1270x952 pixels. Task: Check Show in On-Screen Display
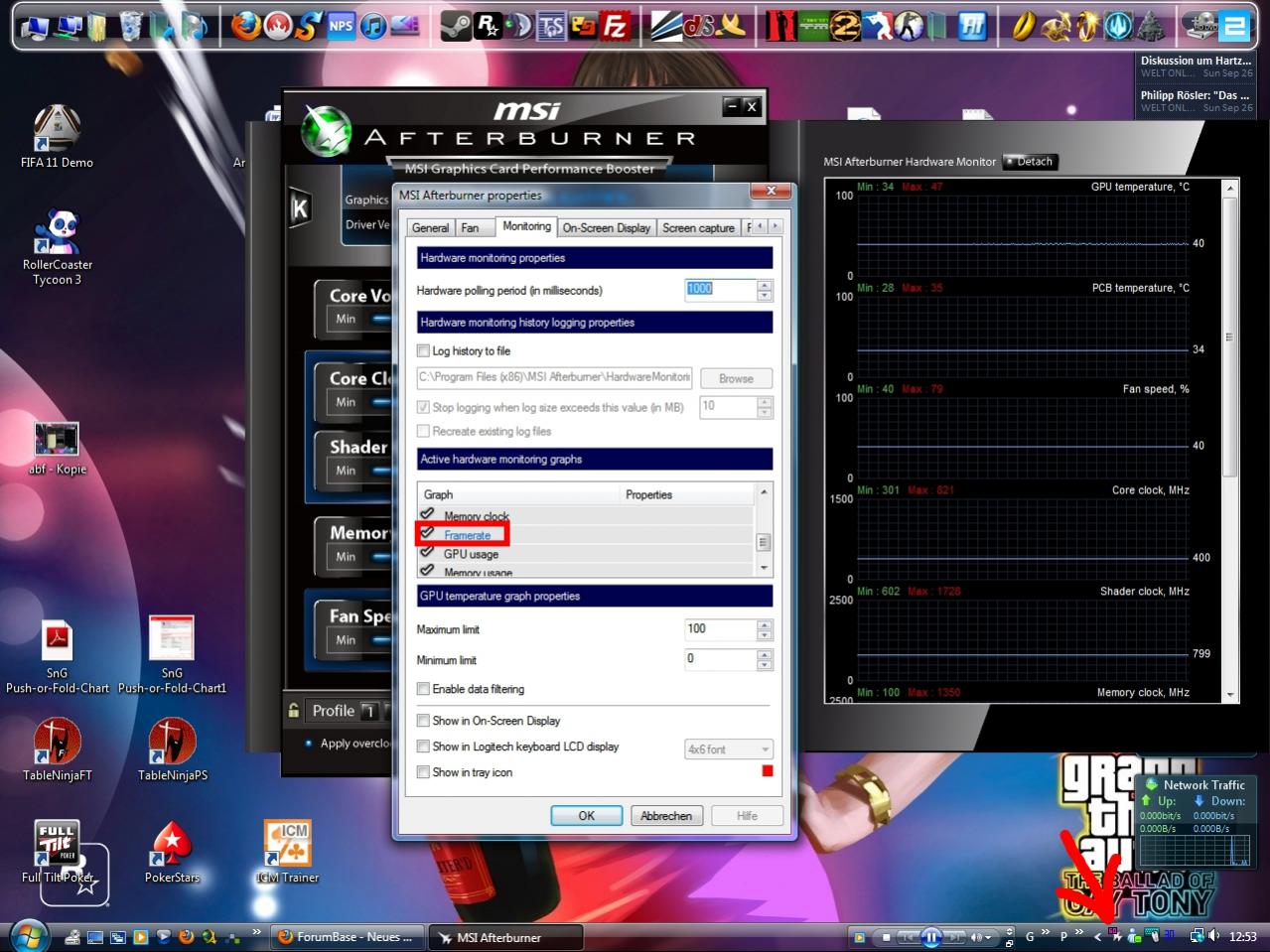(424, 721)
